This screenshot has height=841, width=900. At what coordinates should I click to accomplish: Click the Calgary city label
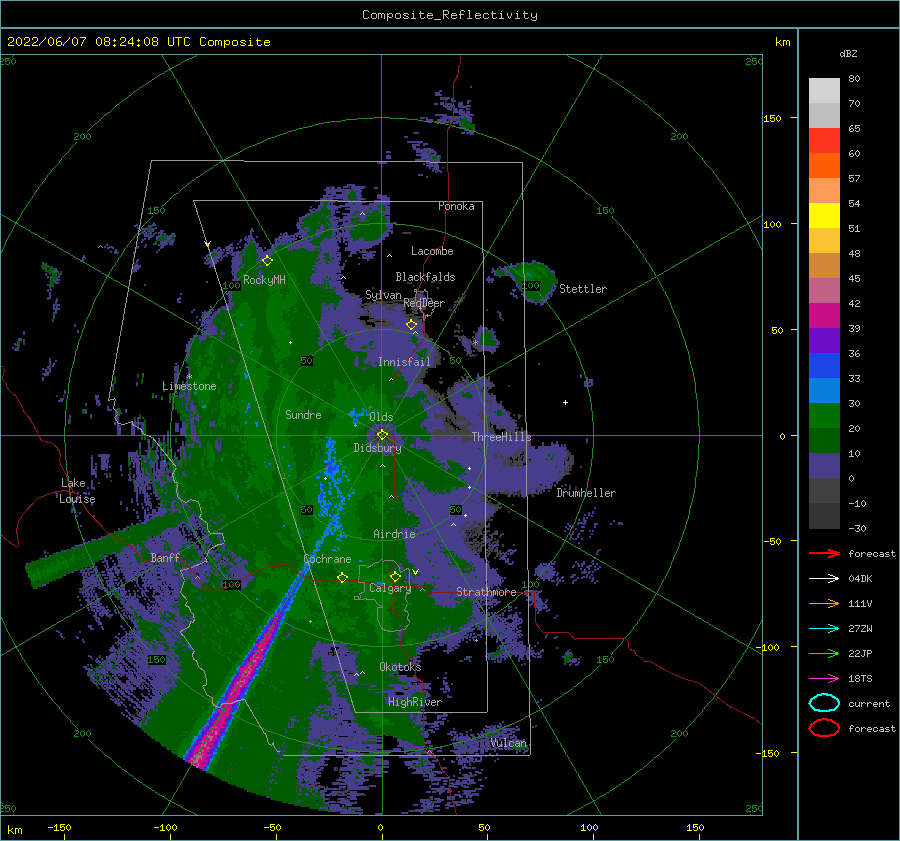[390, 588]
